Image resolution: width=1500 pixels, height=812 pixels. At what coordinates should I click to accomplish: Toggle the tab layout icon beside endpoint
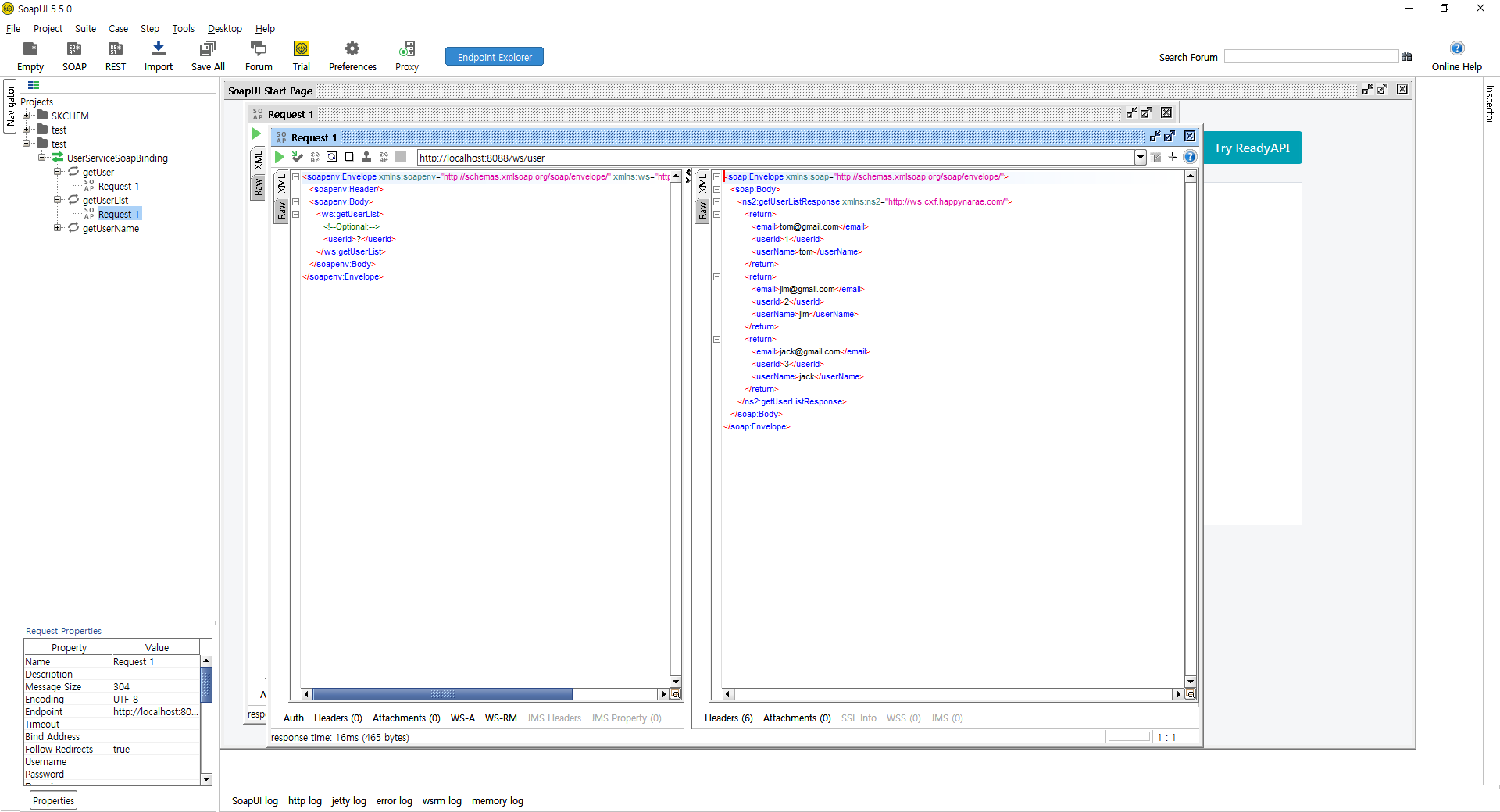point(1156,157)
